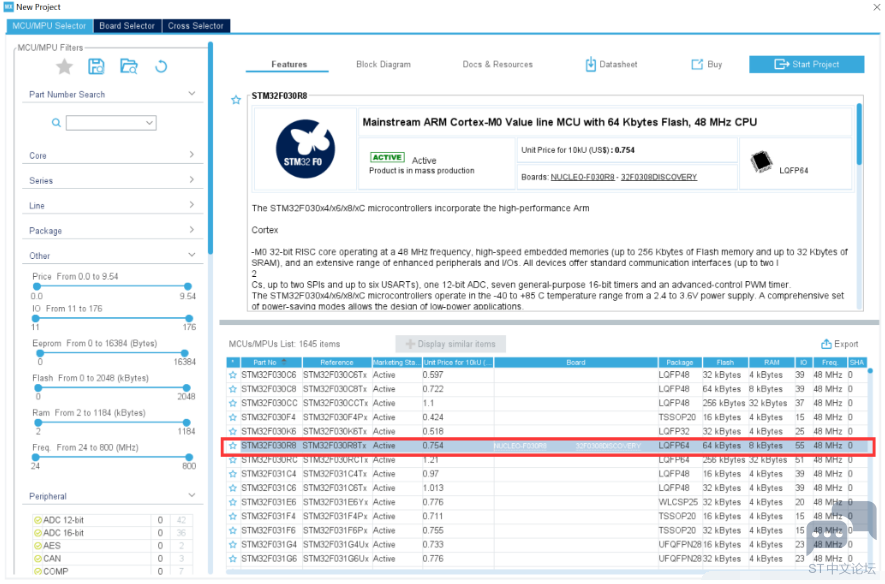Click the IO minimum slider handle
This screenshot has height=584, width=885.
(37, 319)
